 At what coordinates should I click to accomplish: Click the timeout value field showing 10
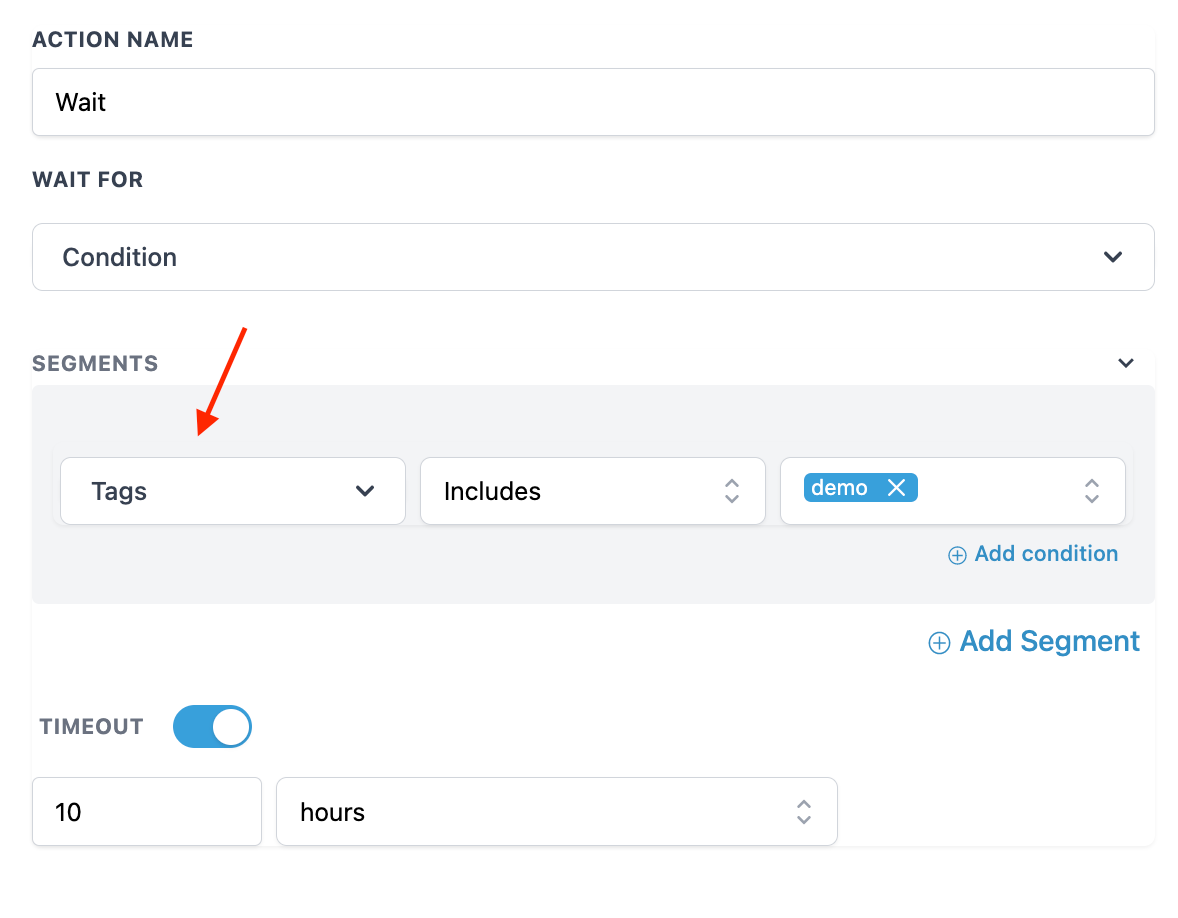(x=147, y=812)
